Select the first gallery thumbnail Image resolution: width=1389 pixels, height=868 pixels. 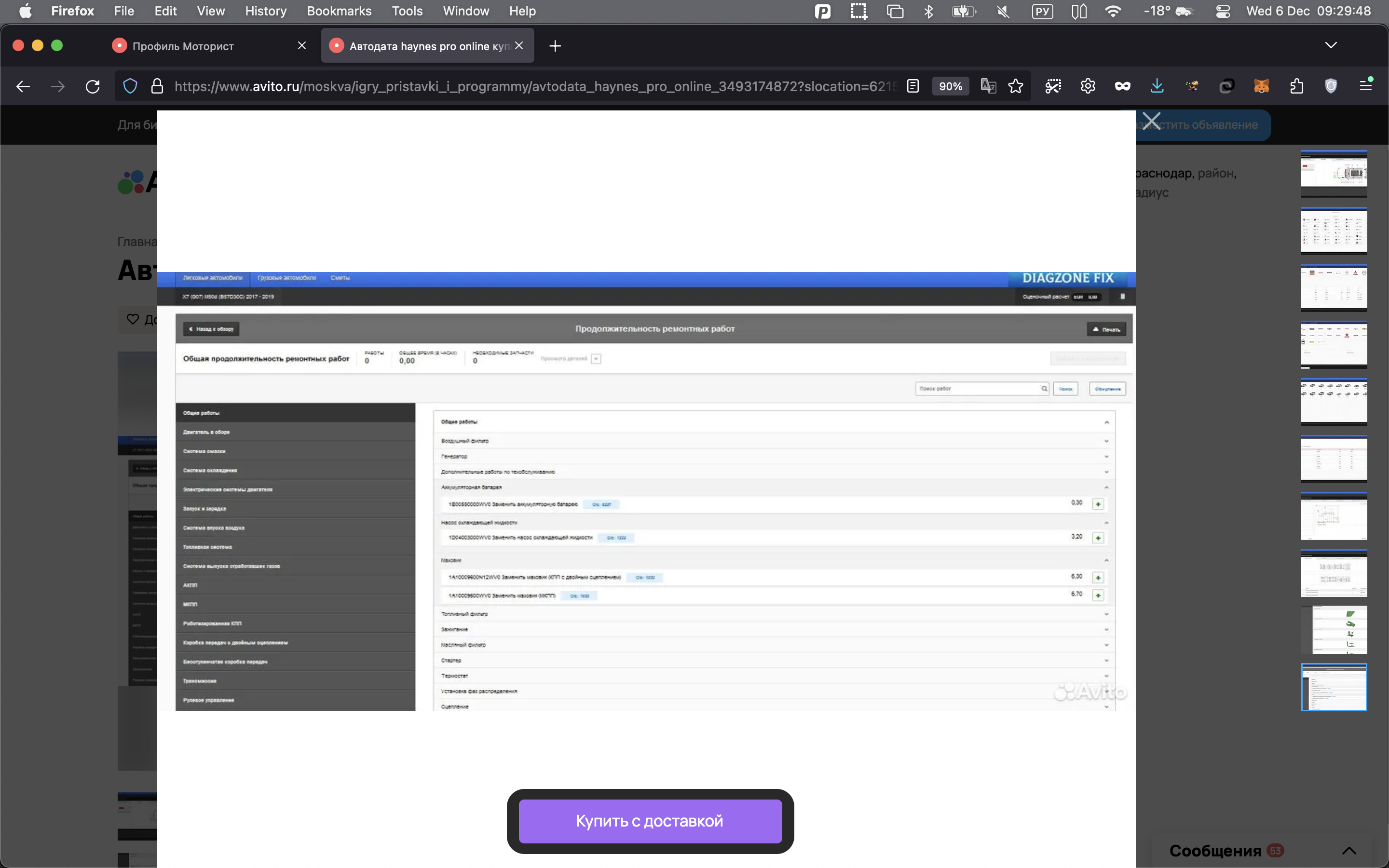[1334, 174]
